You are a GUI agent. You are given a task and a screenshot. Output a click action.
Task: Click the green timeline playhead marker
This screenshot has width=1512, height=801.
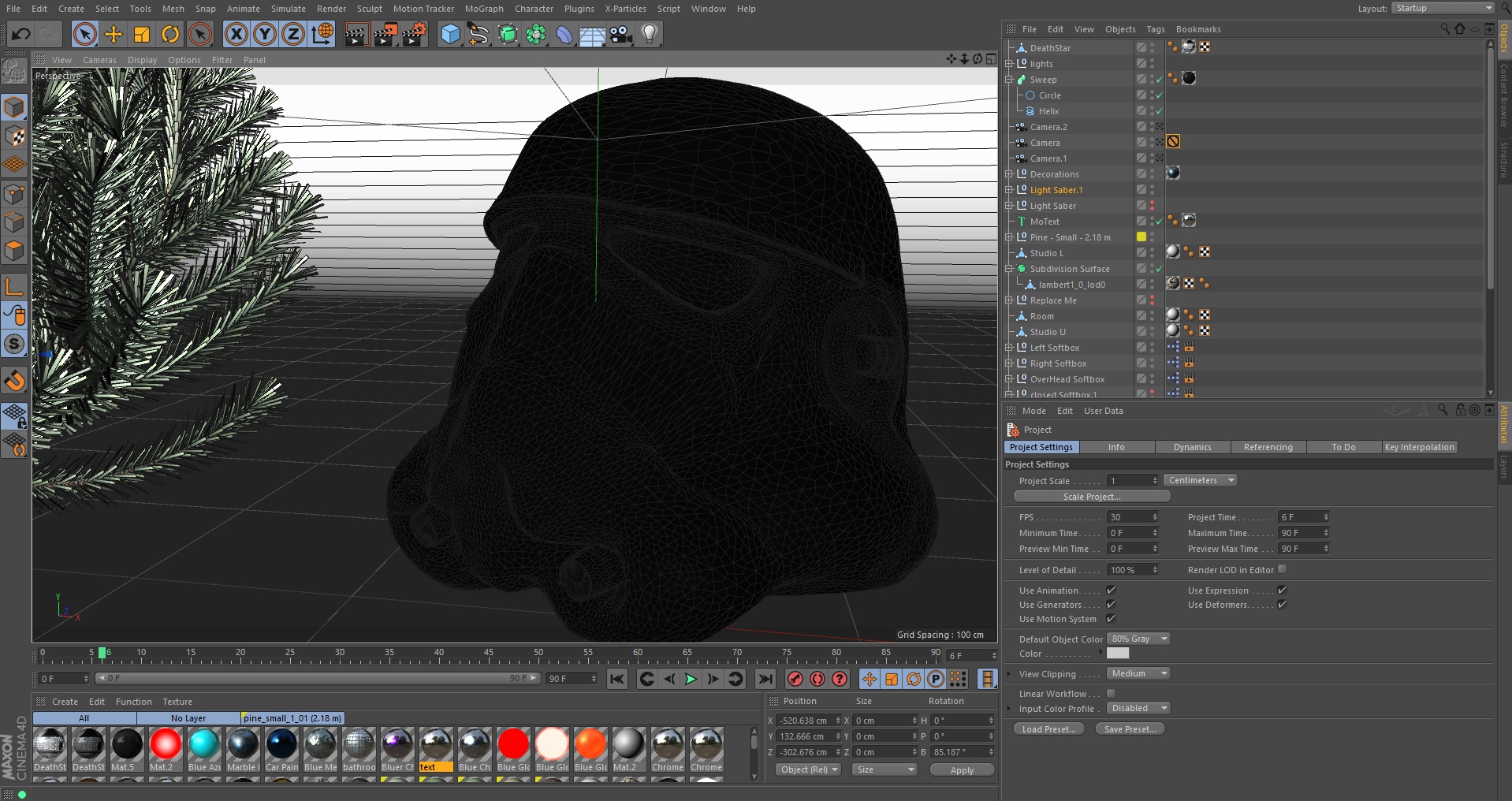102,654
